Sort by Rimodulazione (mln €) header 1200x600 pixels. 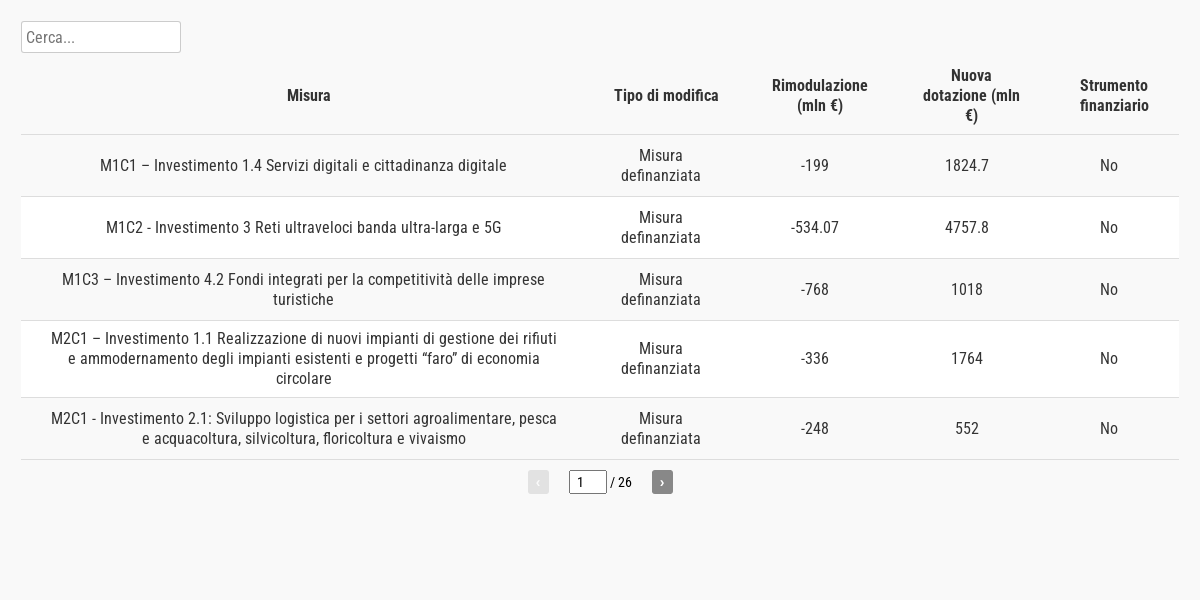coord(819,96)
